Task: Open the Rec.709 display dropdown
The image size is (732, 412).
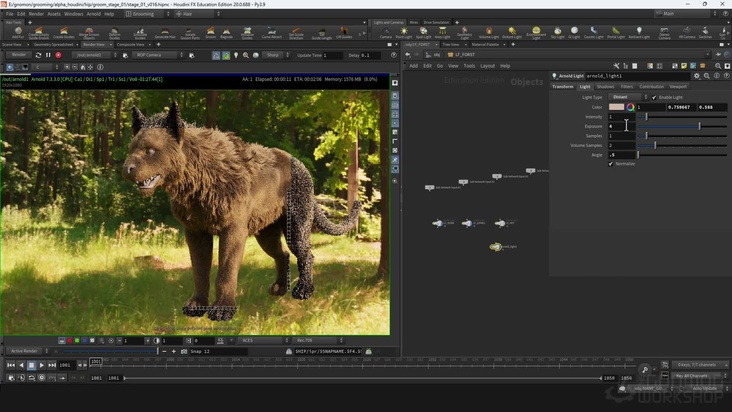Action: click(x=318, y=341)
